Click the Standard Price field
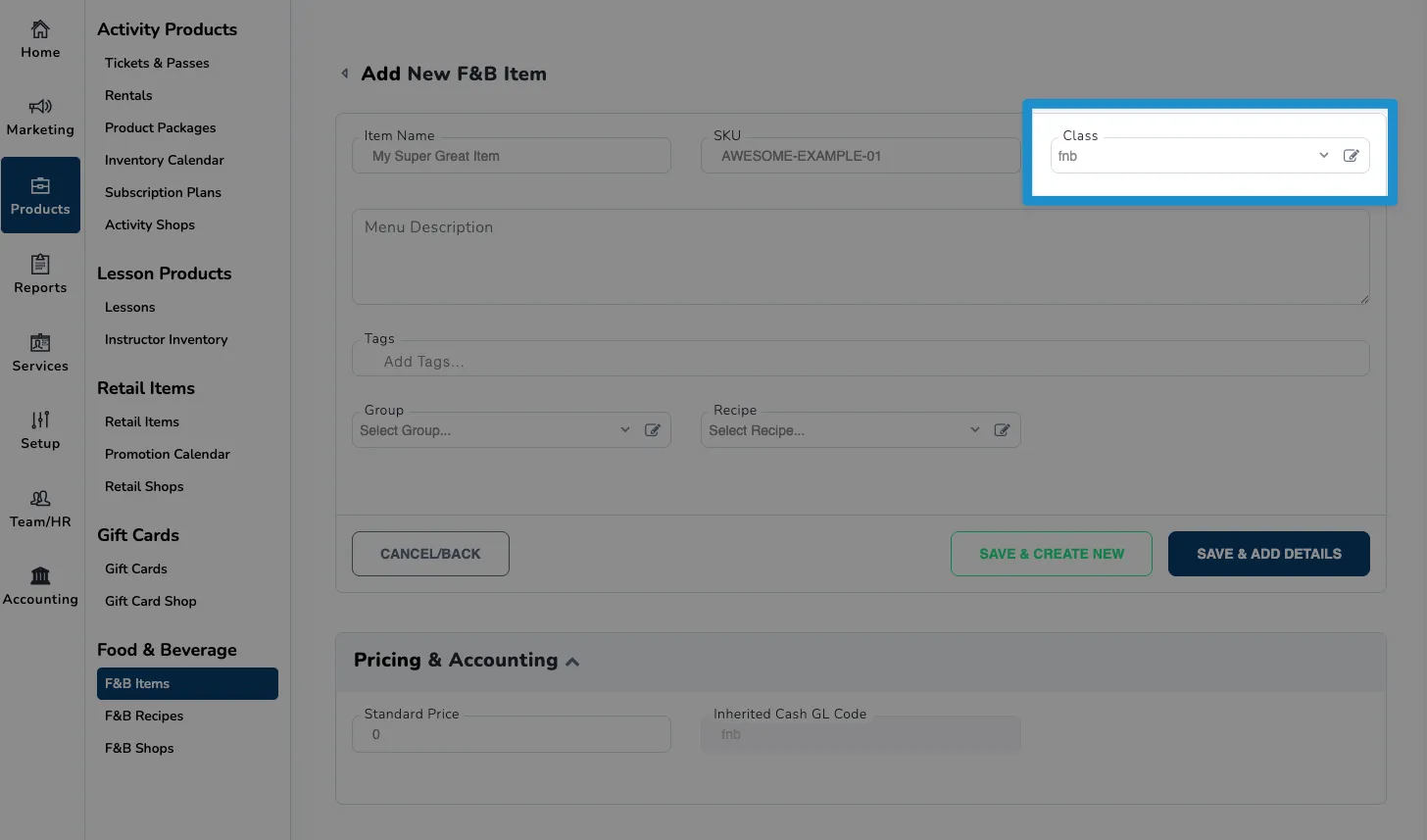Screen dimensions: 1427x840 [x=512, y=734]
